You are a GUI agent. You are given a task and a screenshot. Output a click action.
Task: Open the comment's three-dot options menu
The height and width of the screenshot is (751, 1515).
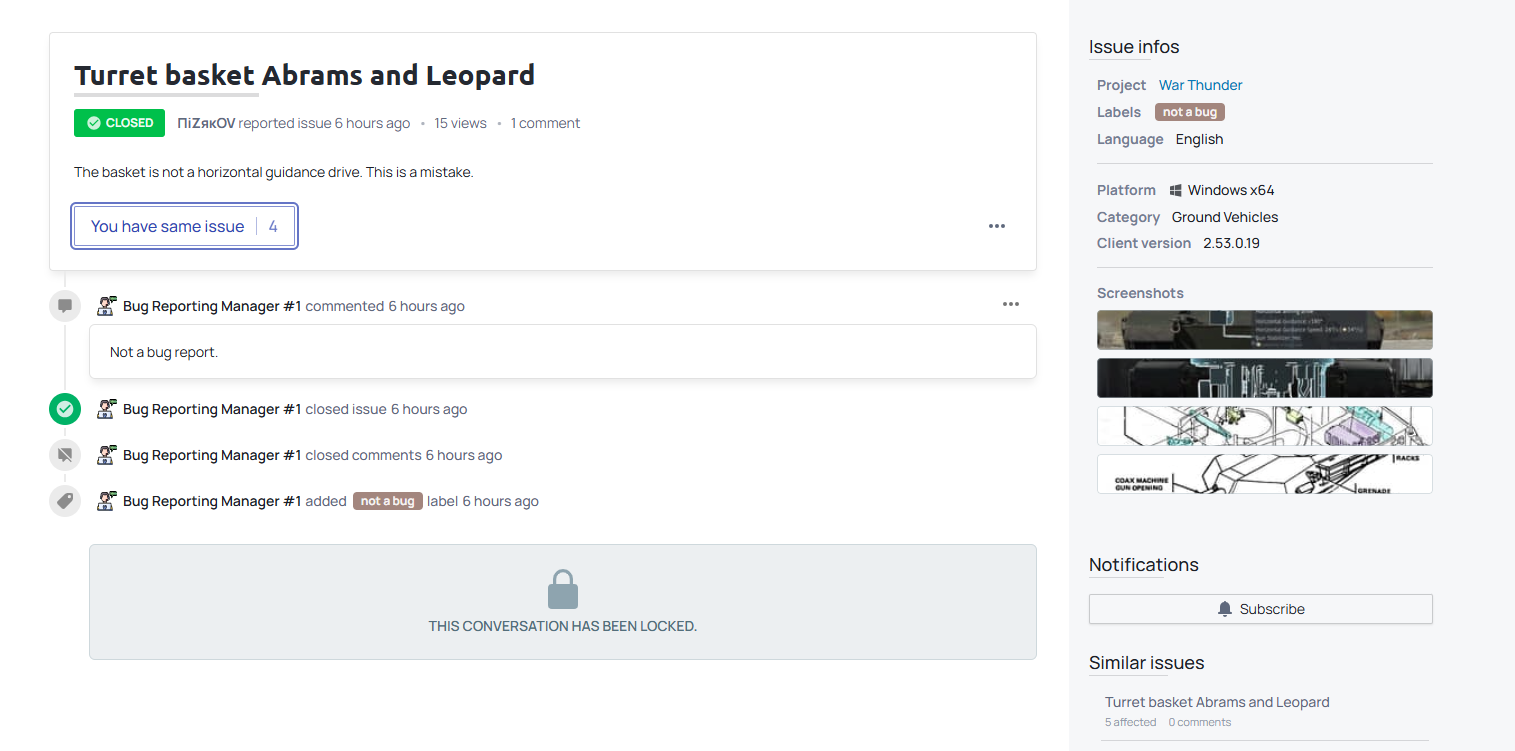pos(1011,304)
